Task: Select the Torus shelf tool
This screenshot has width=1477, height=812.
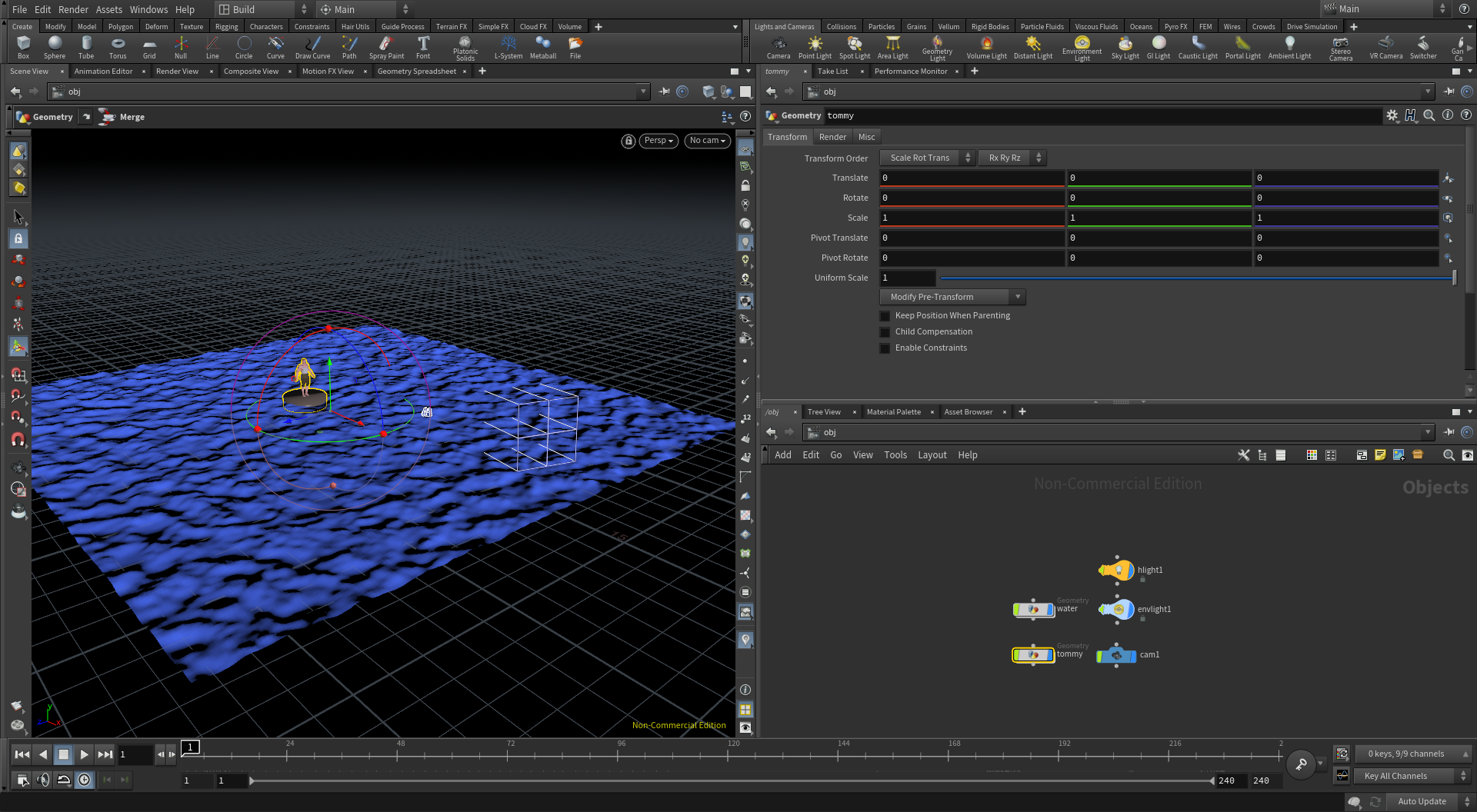Action: pyautogui.click(x=118, y=47)
